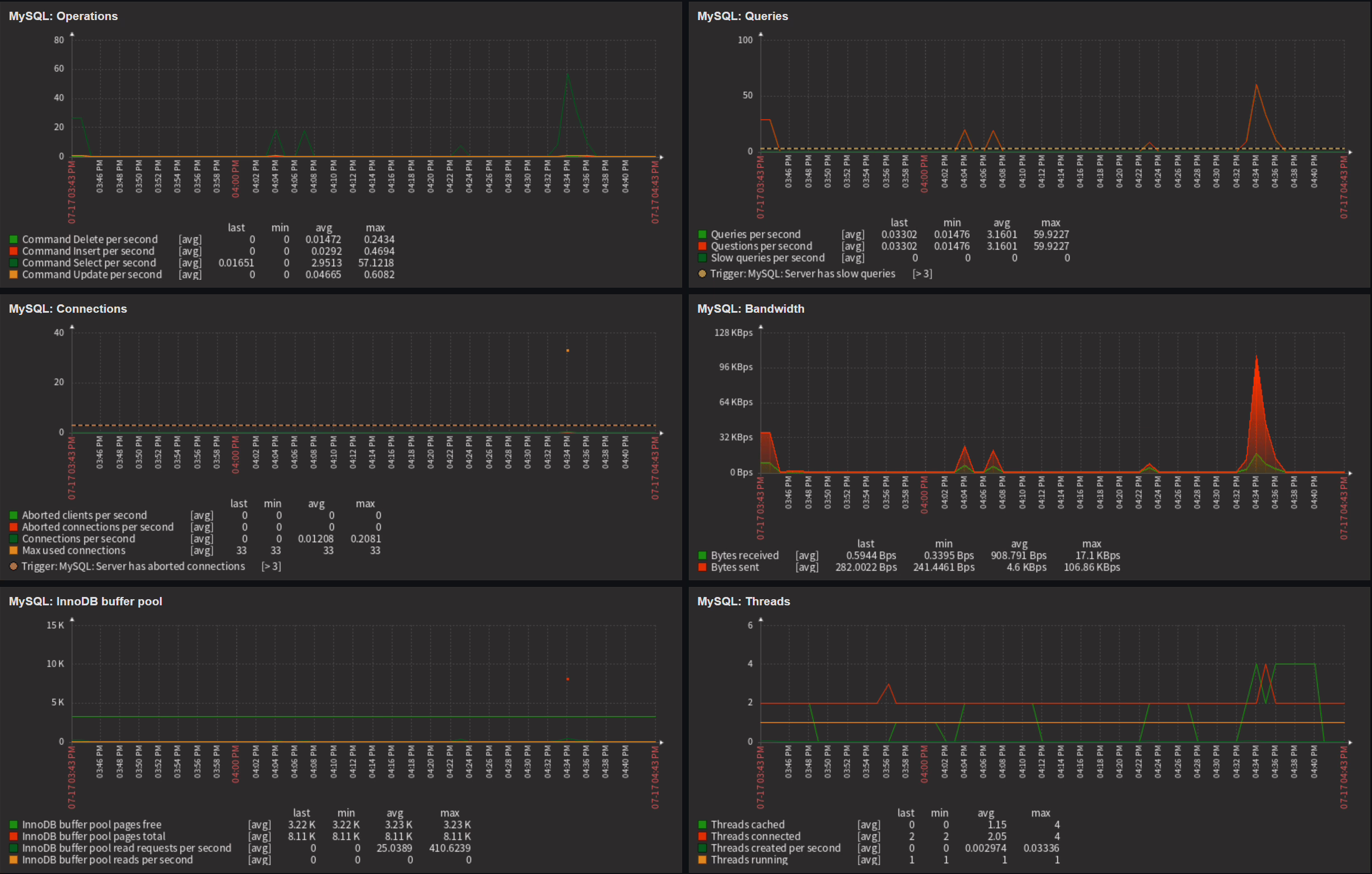1372x874 pixels.
Task: Click the 0.03336 max threads created value
Action: pyautogui.click(x=1041, y=848)
